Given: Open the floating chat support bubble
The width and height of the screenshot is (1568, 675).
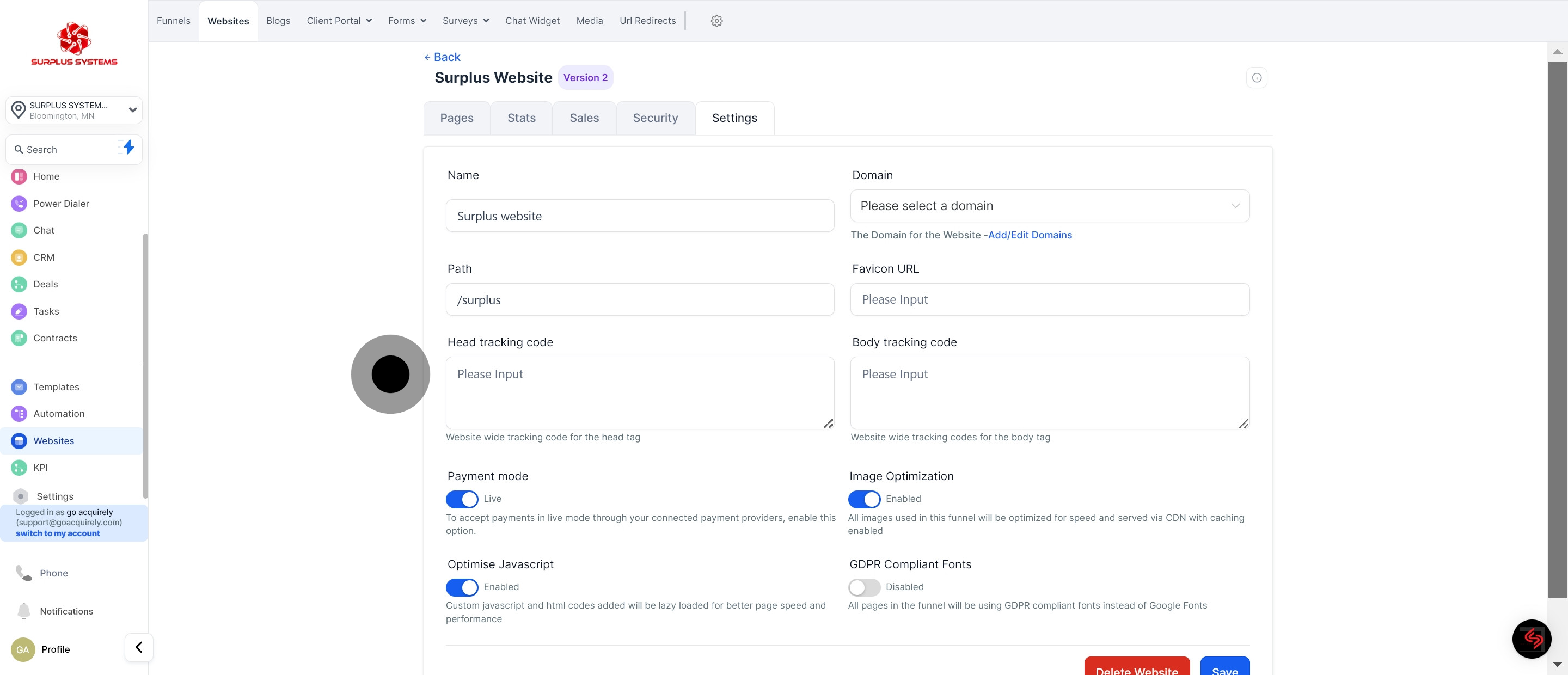Looking at the screenshot, I should click(x=1532, y=639).
